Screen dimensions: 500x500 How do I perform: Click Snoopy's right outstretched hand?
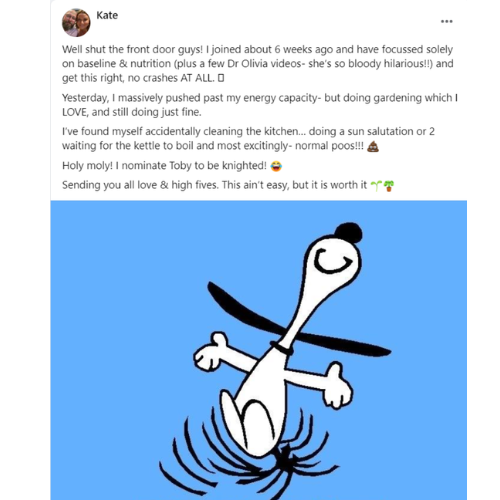click(x=338, y=386)
